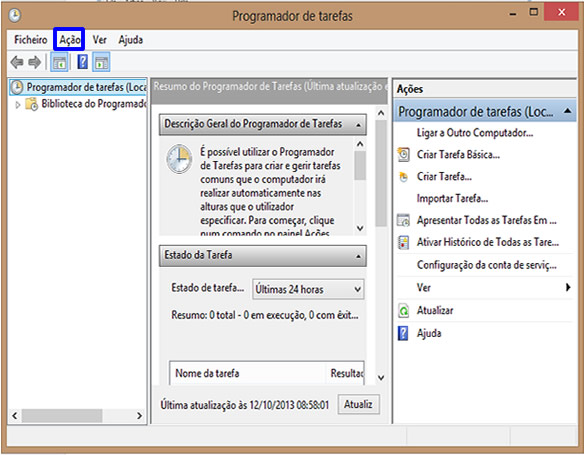This screenshot has width=584, height=455.
Task: Click the back arrow toolbar icon
Action: coord(17,62)
